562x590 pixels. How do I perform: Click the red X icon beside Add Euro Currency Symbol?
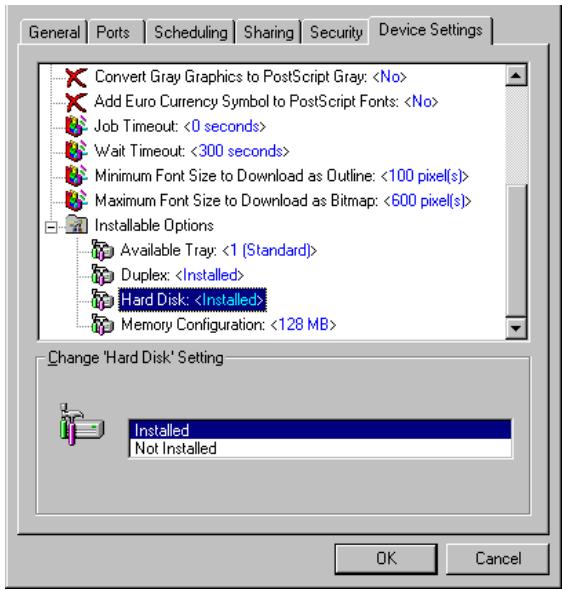click(76, 102)
